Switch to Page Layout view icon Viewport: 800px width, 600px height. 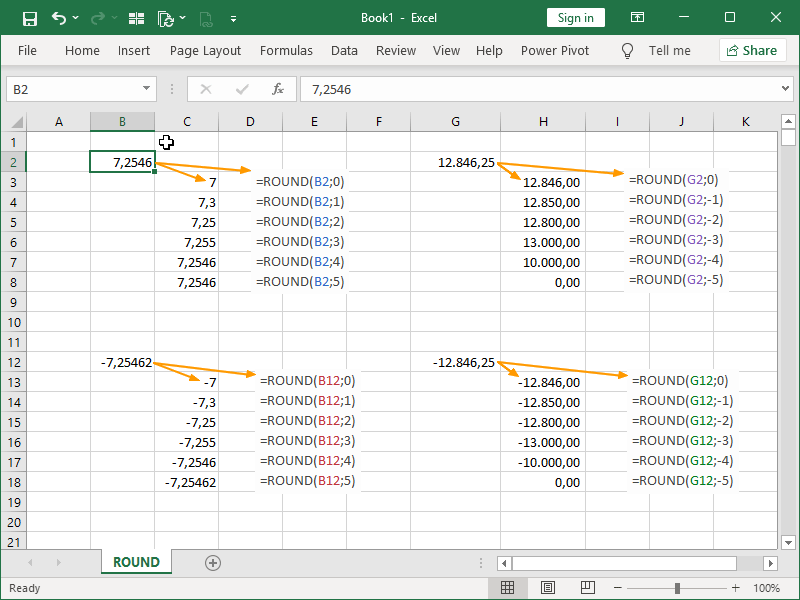pos(547,587)
